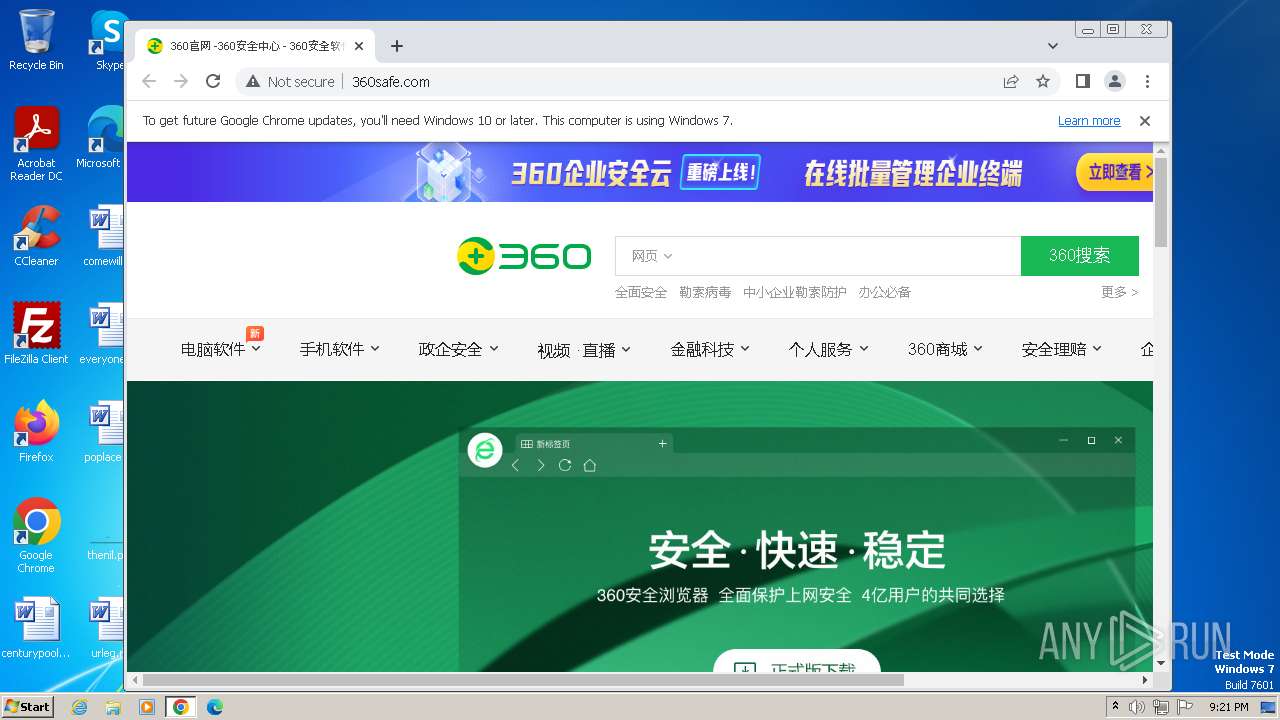Viewport: 1280px width, 720px height.
Task: Open Google Chrome desktop shortcut
Action: [x=36, y=536]
